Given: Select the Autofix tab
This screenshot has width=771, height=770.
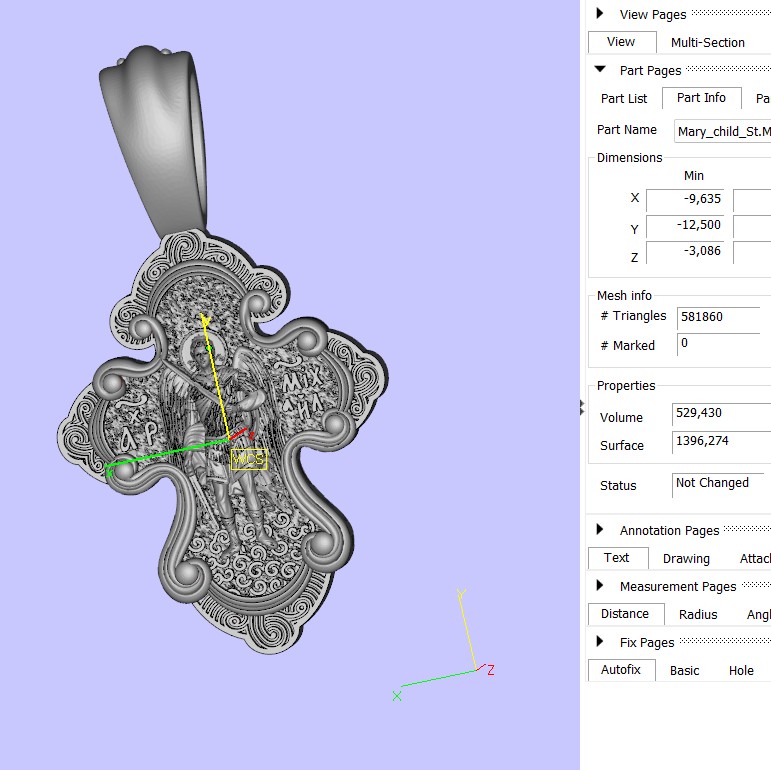Looking at the screenshot, I should coord(621,670).
